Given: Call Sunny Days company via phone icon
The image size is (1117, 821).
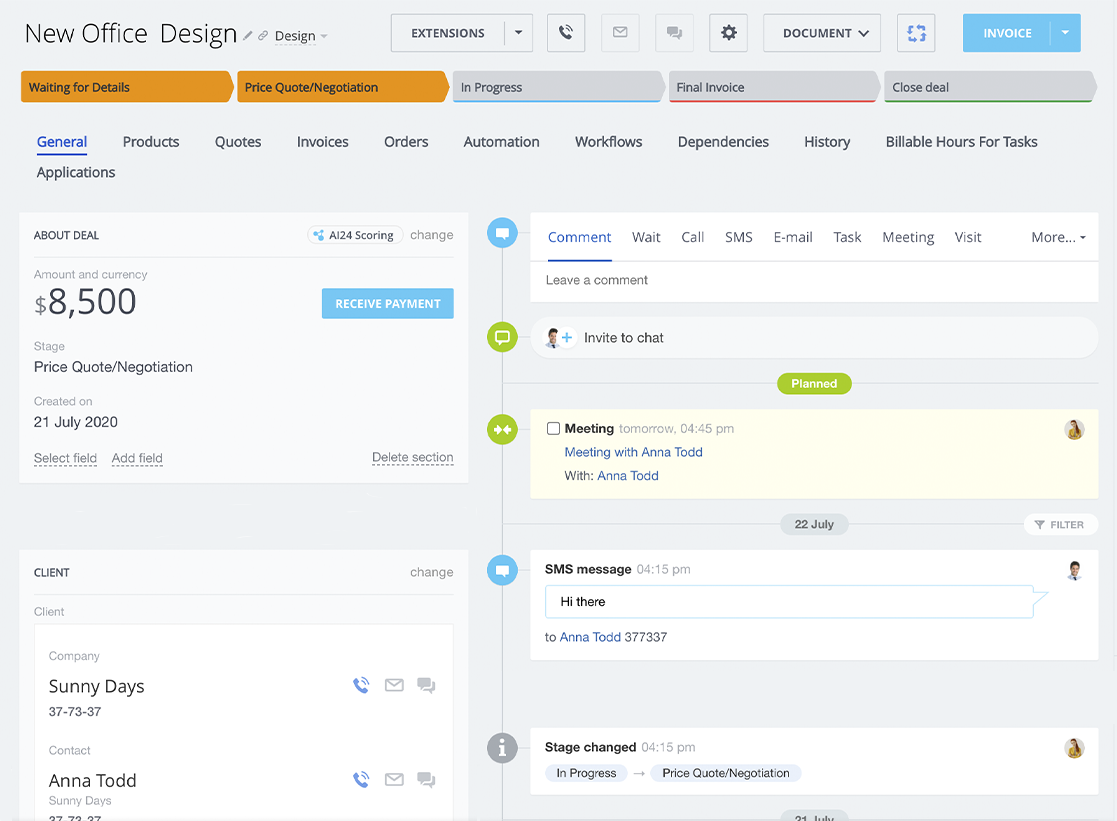Looking at the screenshot, I should click(x=361, y=686).
